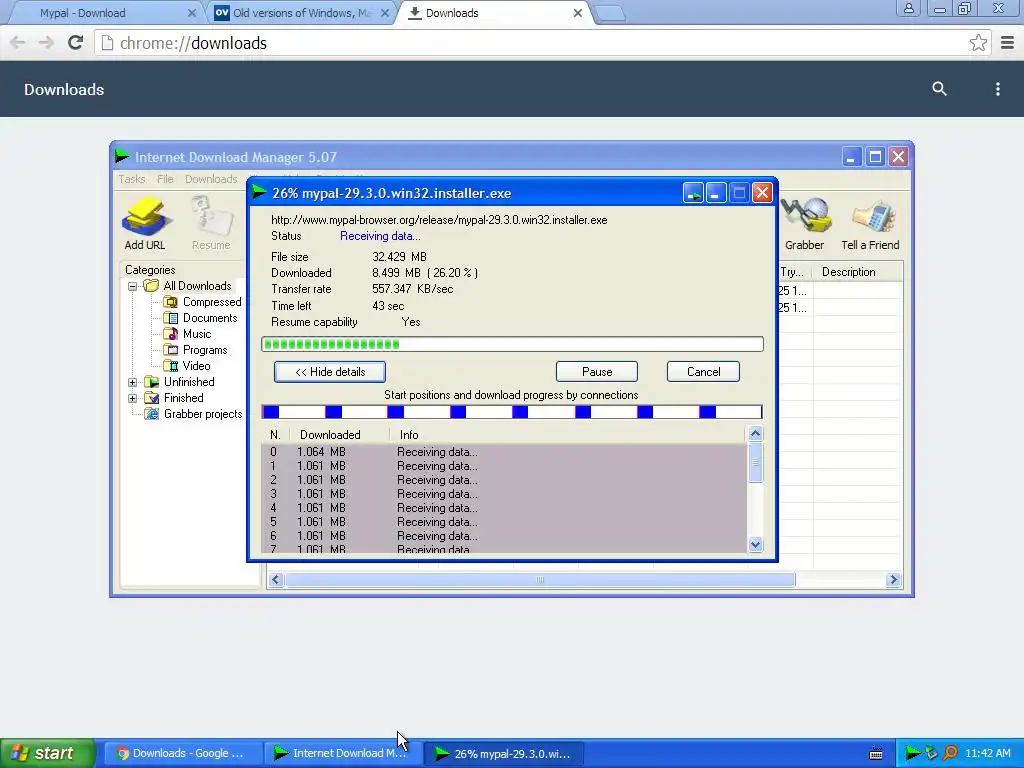Click the Documents category icon
1024x768 pixels.
170,318
